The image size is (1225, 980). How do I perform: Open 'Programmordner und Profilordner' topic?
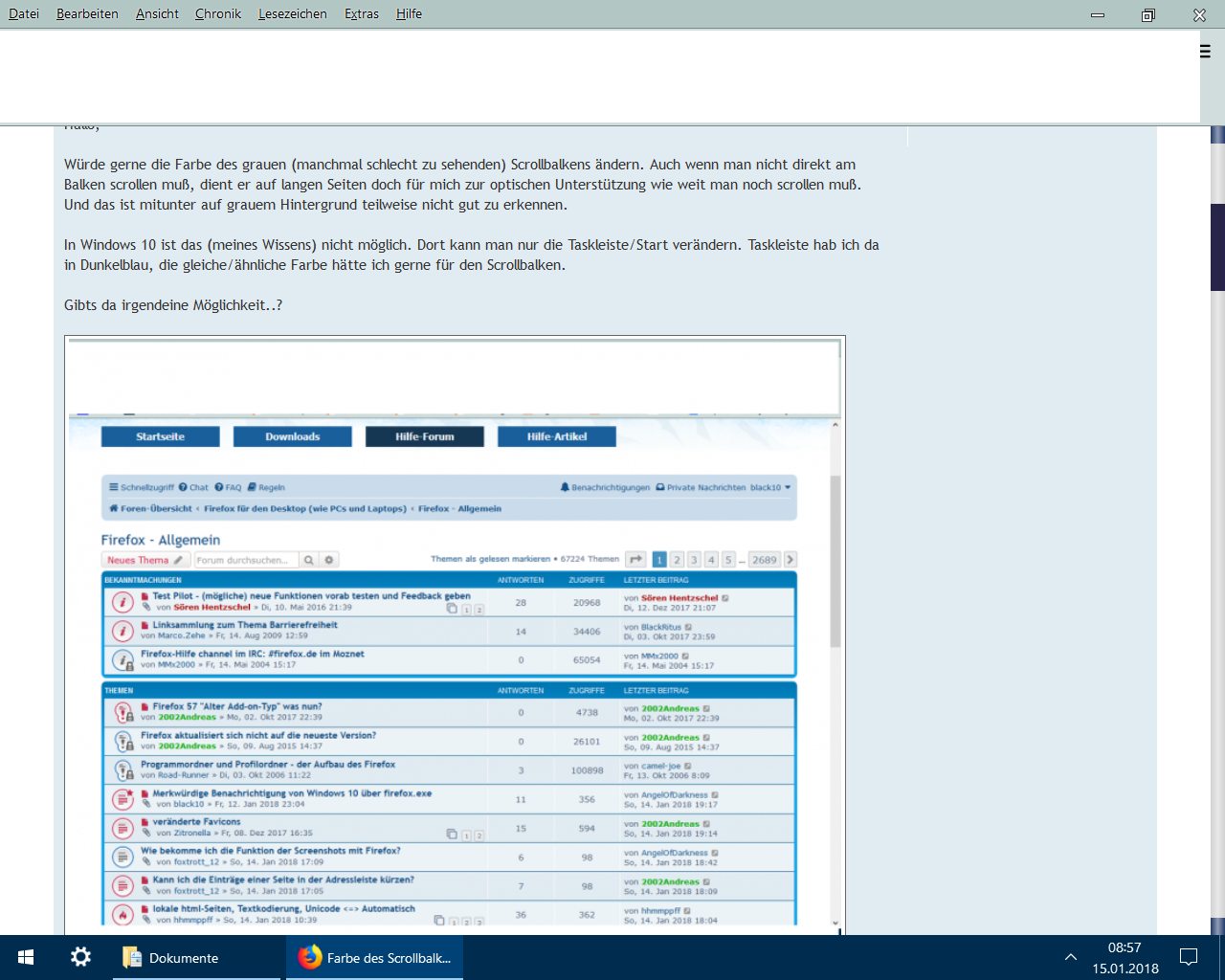(268, 764)
